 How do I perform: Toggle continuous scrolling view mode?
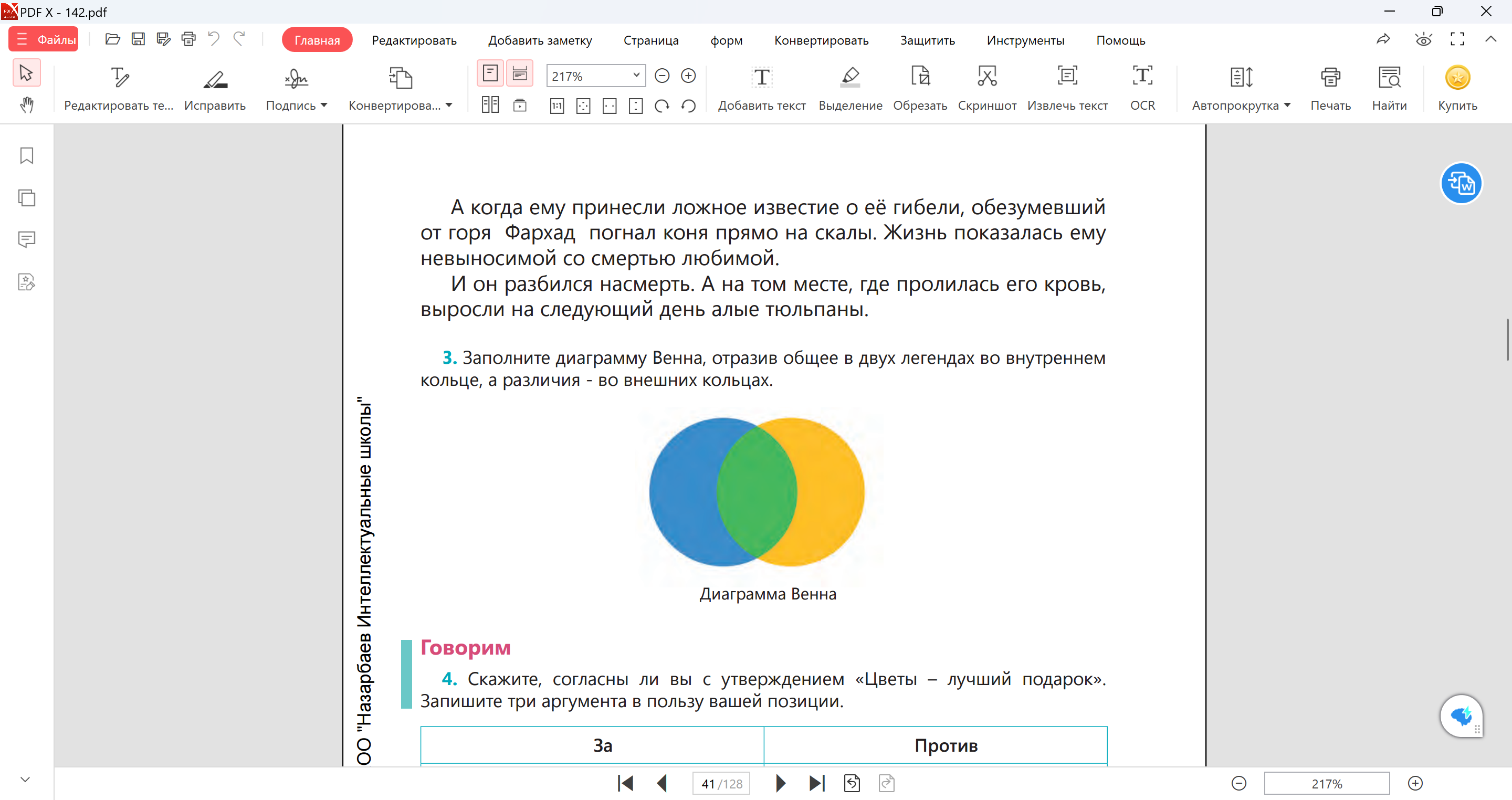[x=519, y=73]
